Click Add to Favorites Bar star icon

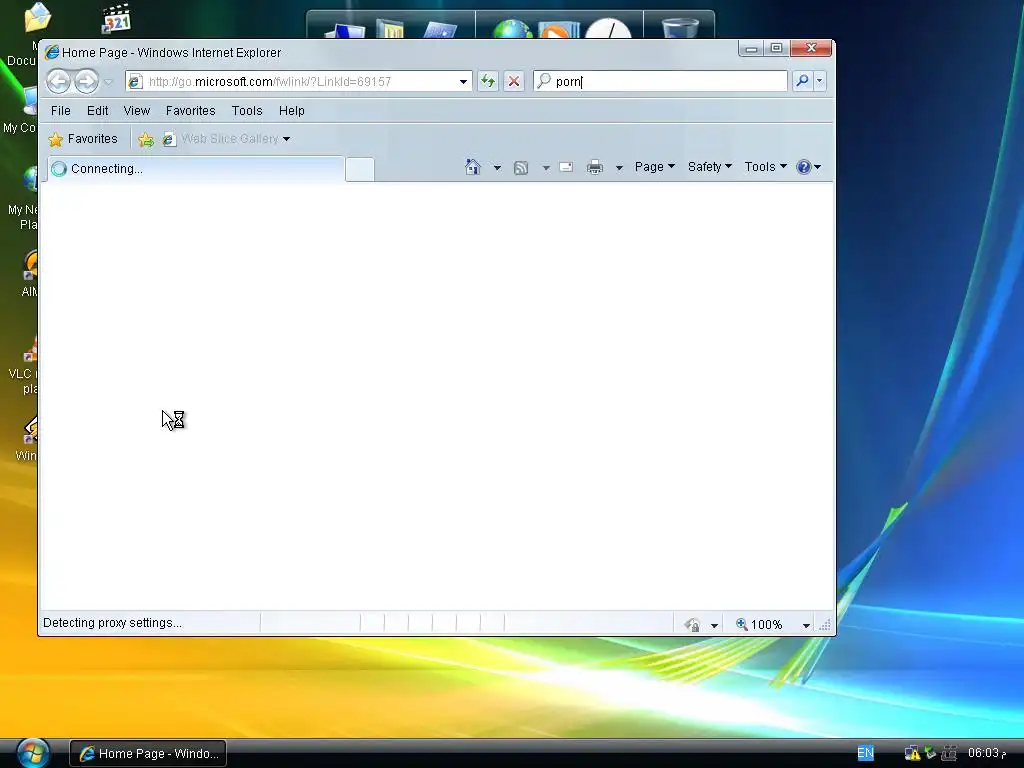[x=146, y=139]
